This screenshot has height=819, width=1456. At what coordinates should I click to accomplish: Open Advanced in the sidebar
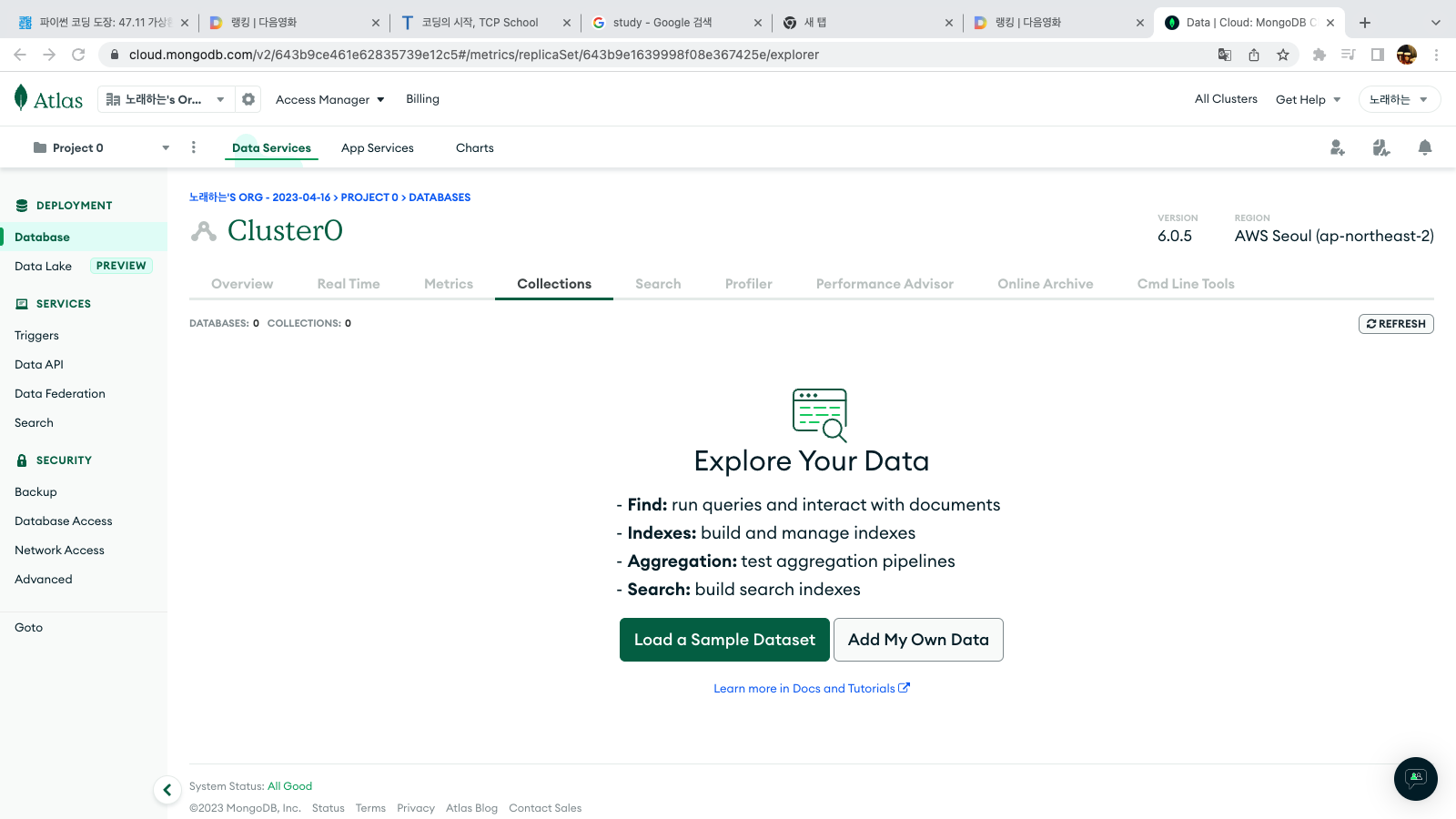pyautogui.click(x=44, y=579)
